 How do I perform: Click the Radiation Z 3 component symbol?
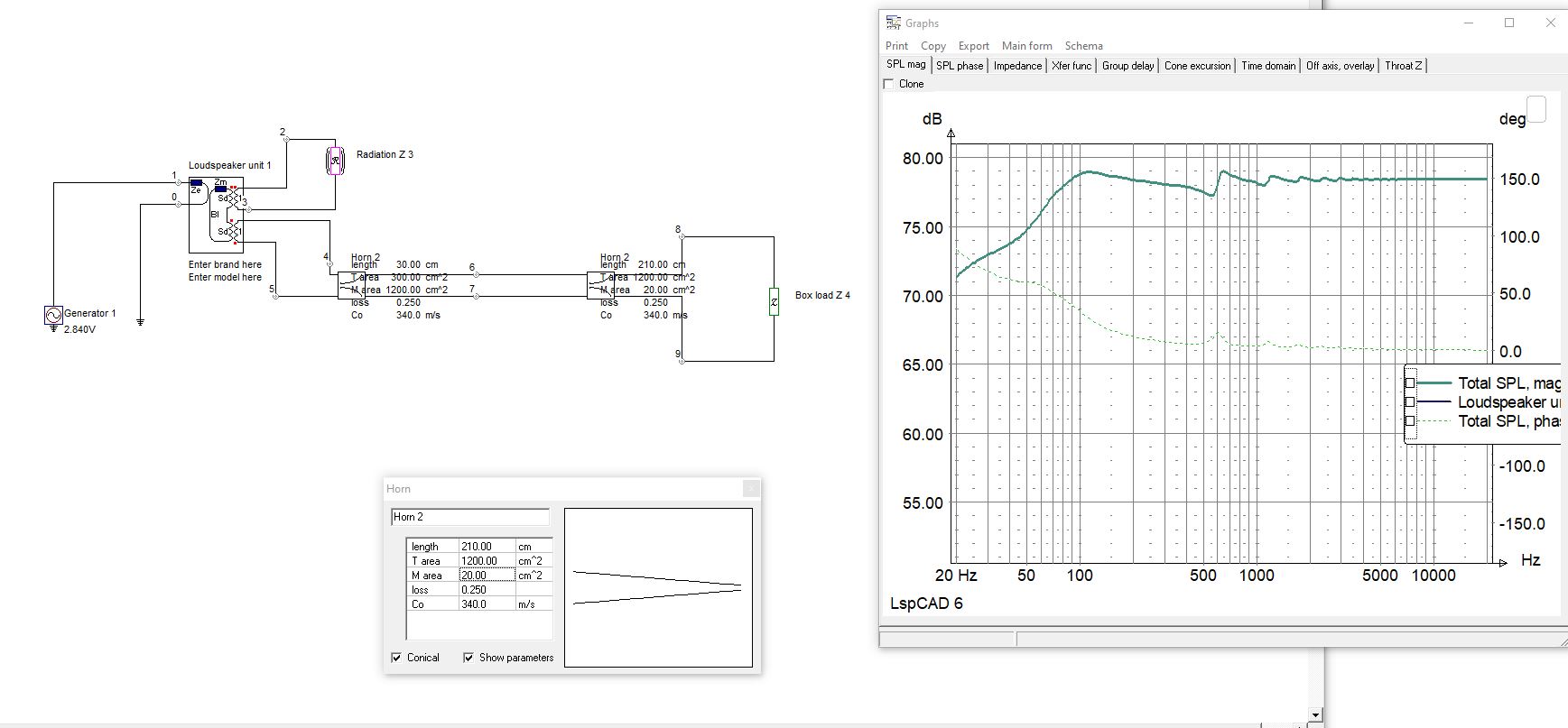(335, 161)
